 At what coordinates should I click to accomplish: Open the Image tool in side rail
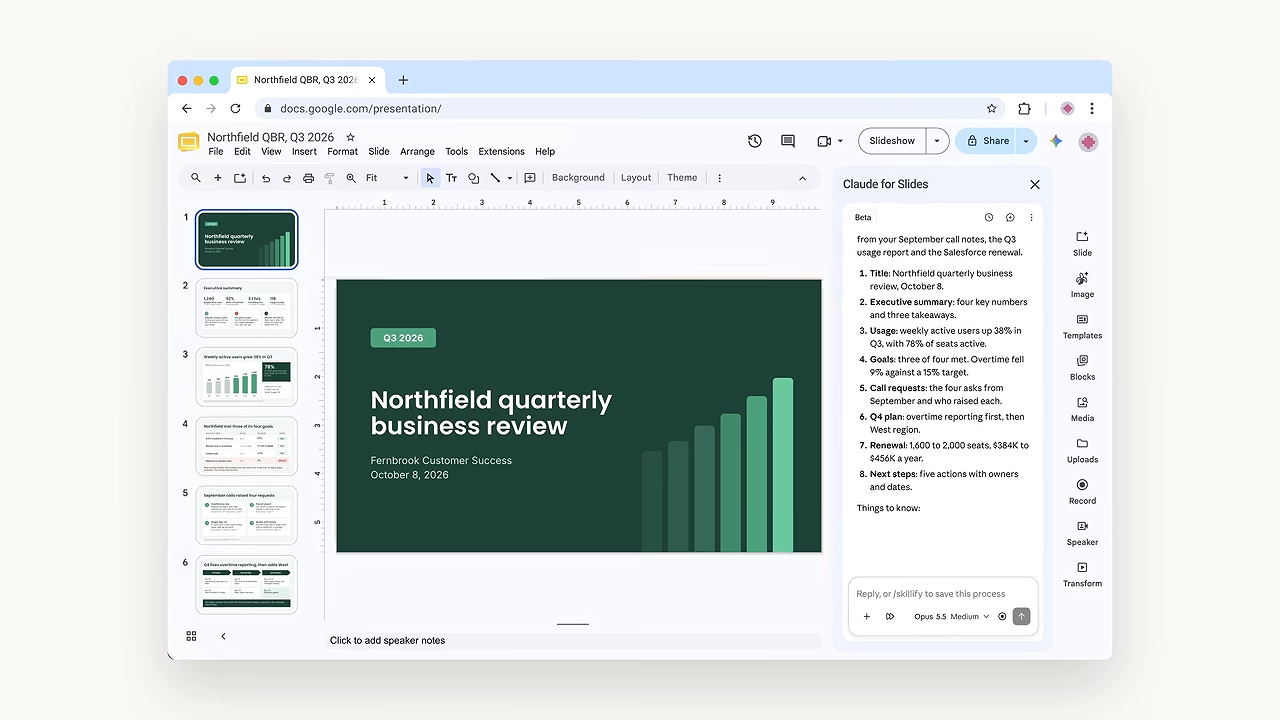pyautogui.click(x=1082, y=285)
